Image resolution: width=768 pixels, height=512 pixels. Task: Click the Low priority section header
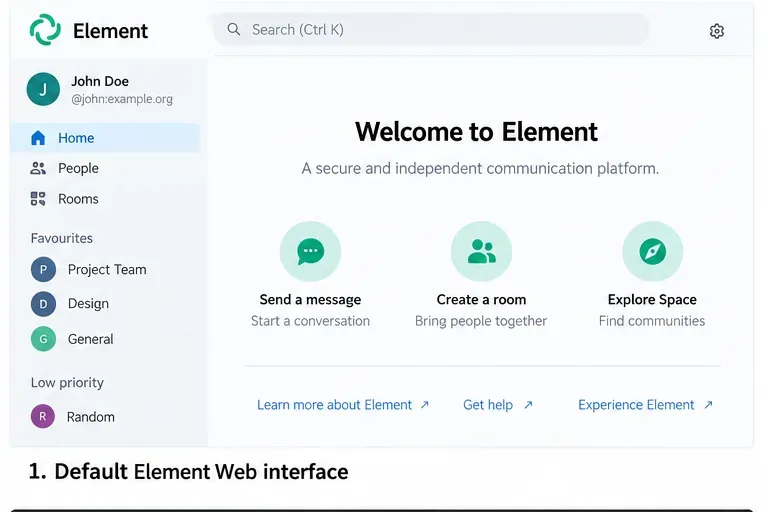67,383
